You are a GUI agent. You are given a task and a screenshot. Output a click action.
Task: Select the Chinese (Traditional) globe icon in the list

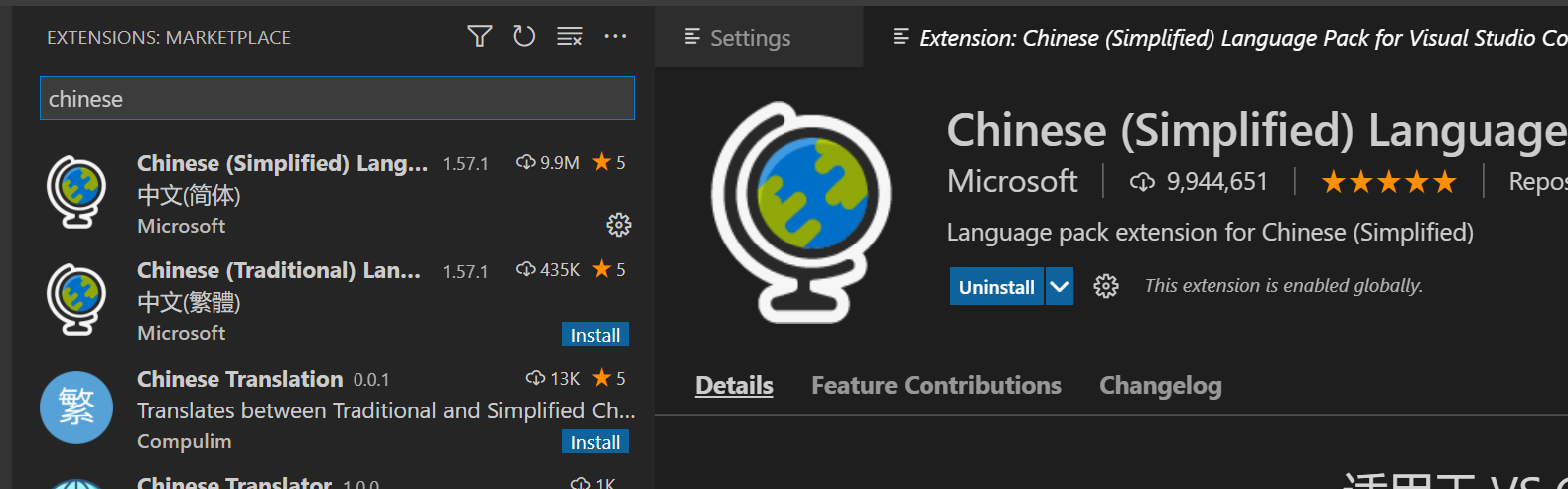coord(76,299)
